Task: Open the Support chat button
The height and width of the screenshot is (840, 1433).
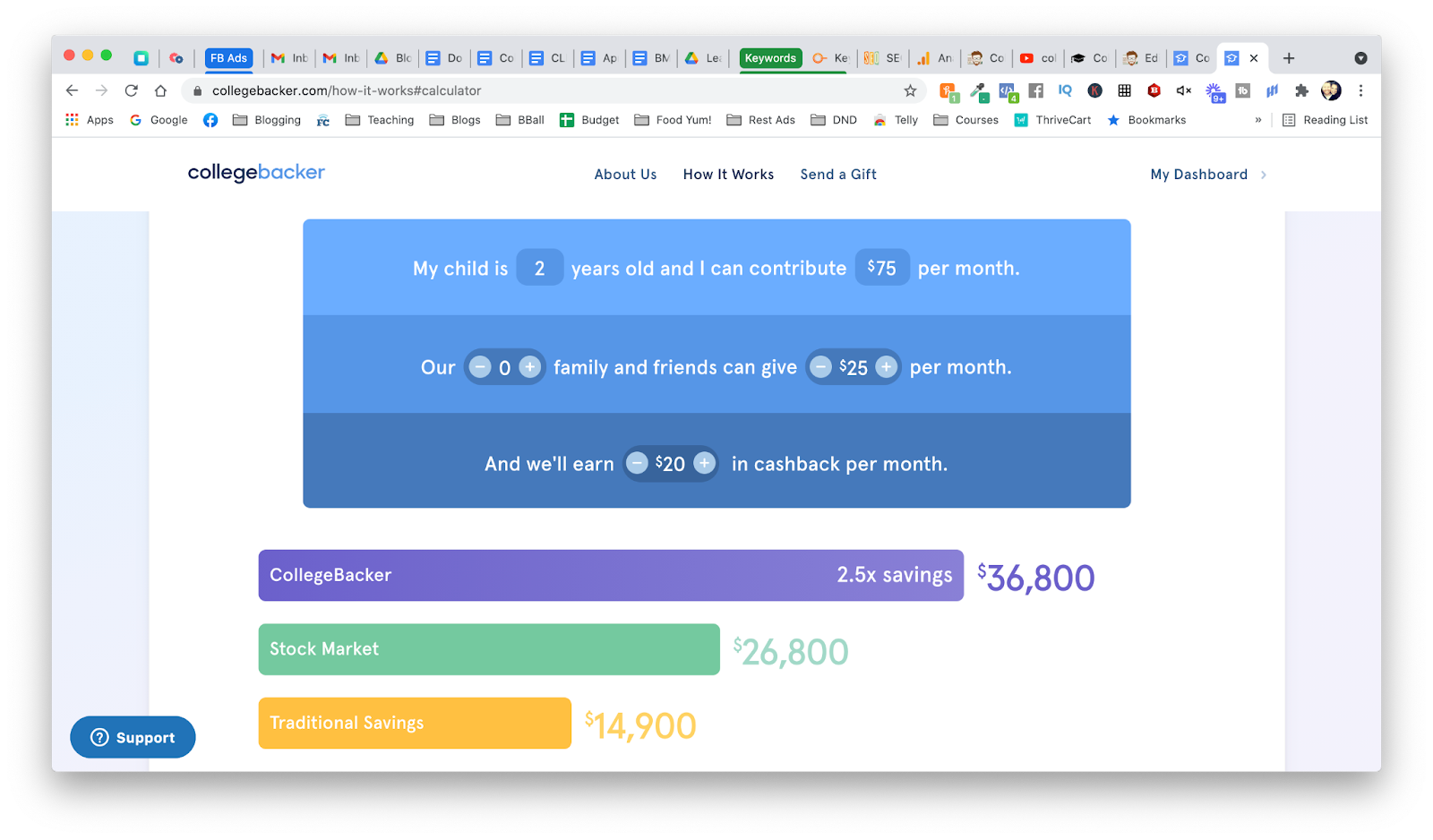Action: click(133, 737)
